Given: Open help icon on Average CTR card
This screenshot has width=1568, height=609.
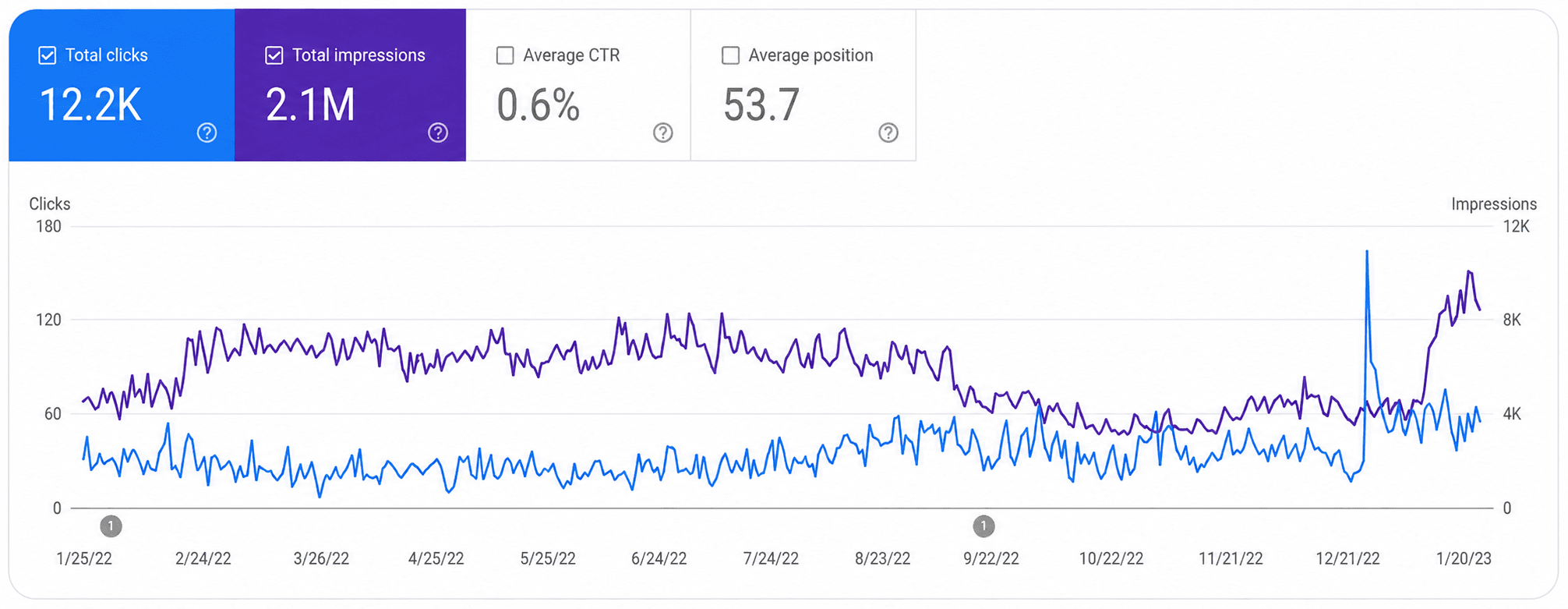Looking at the screenshot, I should point(663,133).
